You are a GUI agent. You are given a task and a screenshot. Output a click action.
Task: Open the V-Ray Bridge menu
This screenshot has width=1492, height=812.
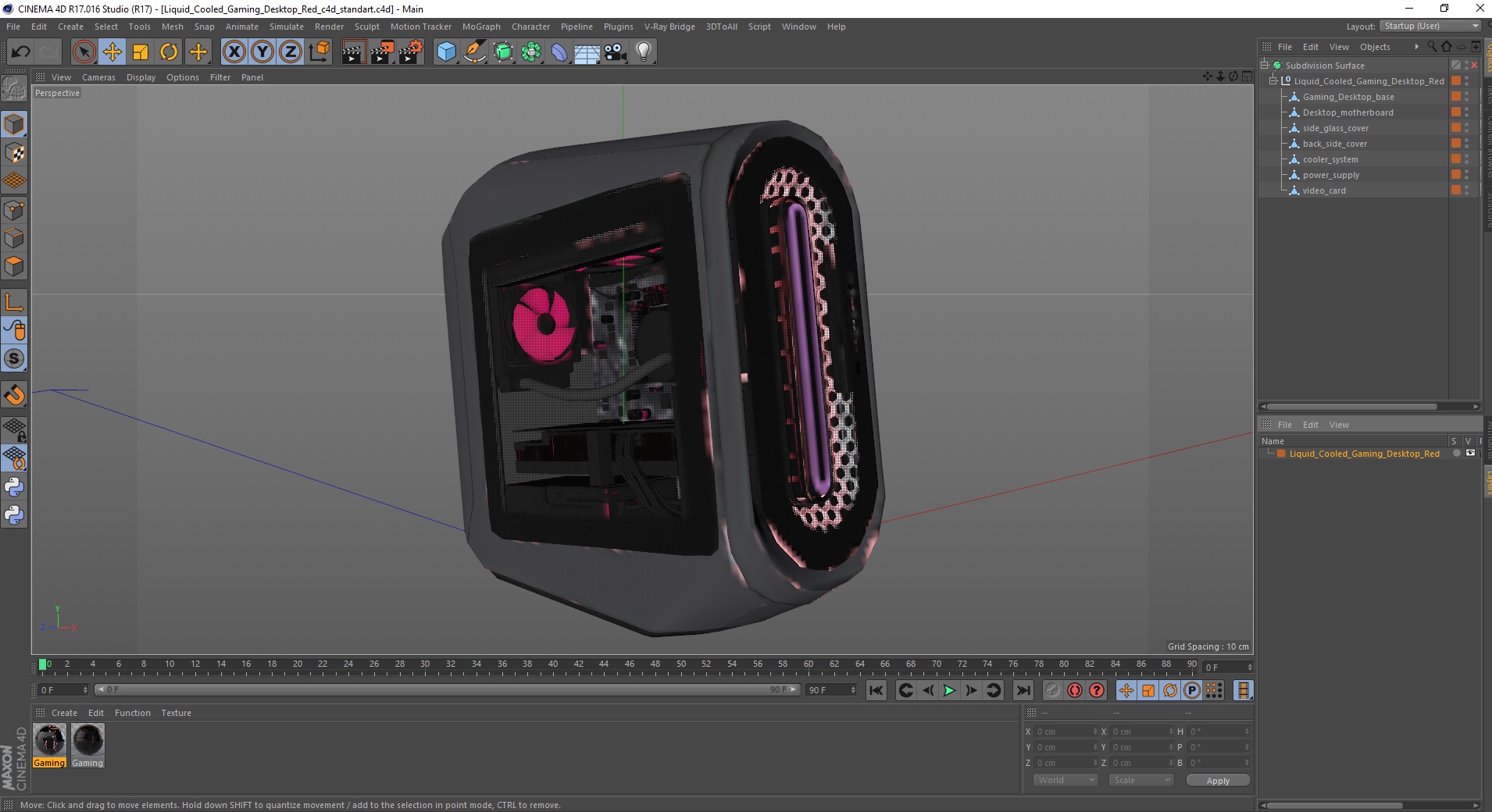coord(669,27)
